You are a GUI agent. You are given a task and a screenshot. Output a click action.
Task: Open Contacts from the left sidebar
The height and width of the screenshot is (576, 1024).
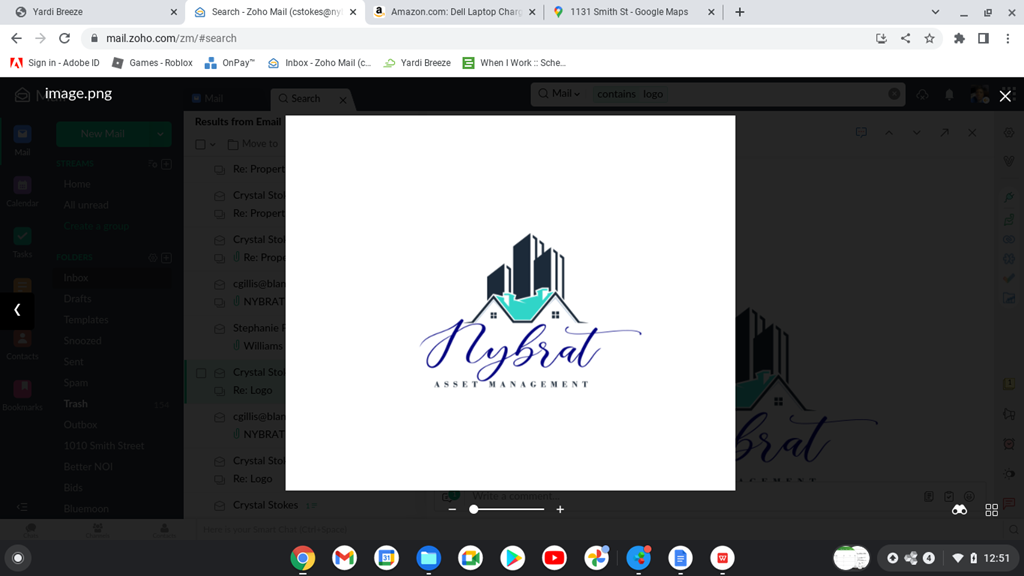(x=21, y=340)
